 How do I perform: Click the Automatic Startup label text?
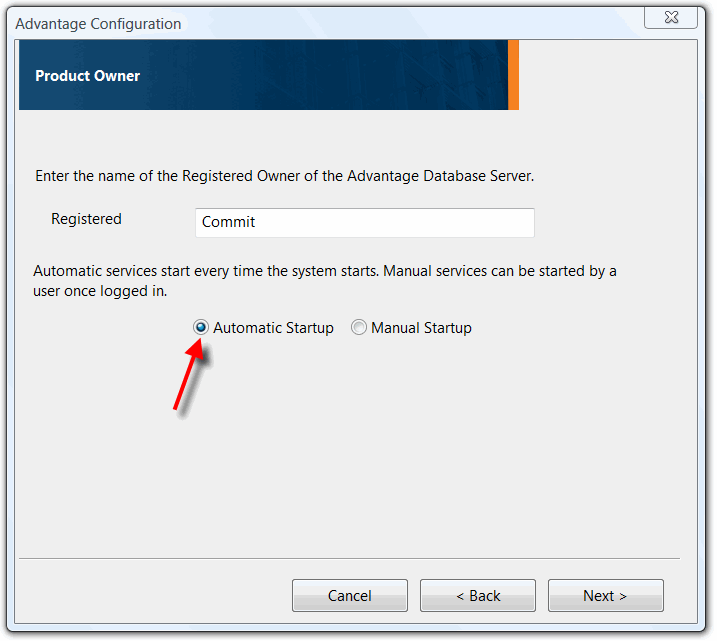(x=273, y=328)
